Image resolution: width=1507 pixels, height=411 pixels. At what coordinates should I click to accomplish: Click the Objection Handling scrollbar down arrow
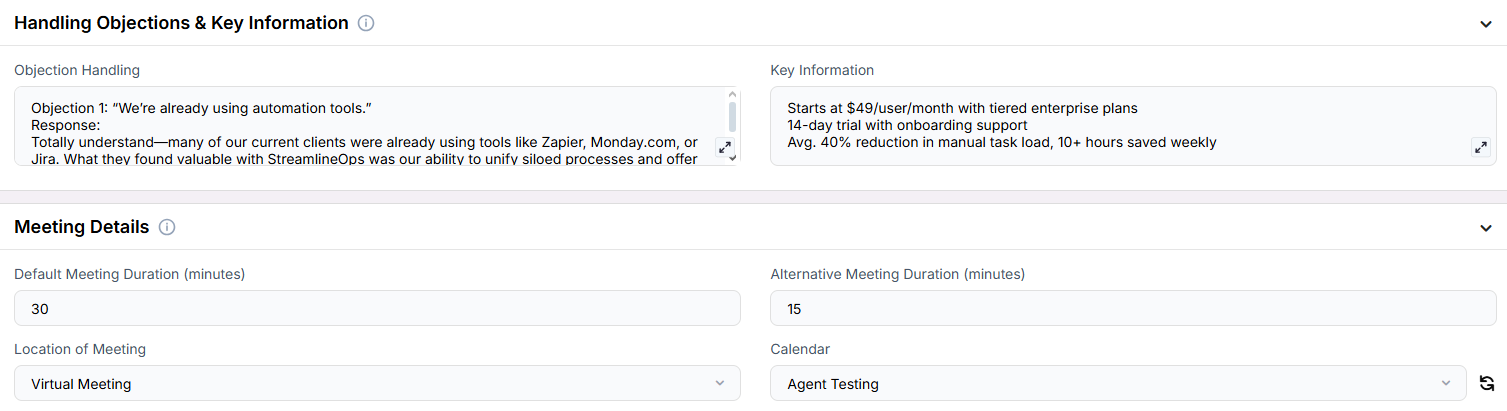tap(733, 158)
